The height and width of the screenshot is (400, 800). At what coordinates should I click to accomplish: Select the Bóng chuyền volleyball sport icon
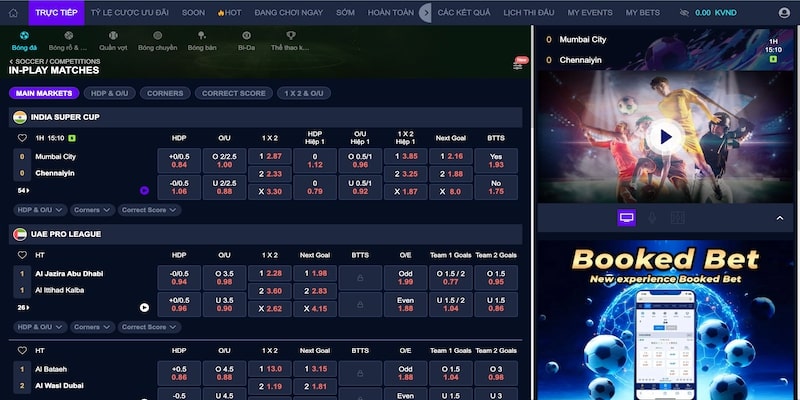pos(155,40)
